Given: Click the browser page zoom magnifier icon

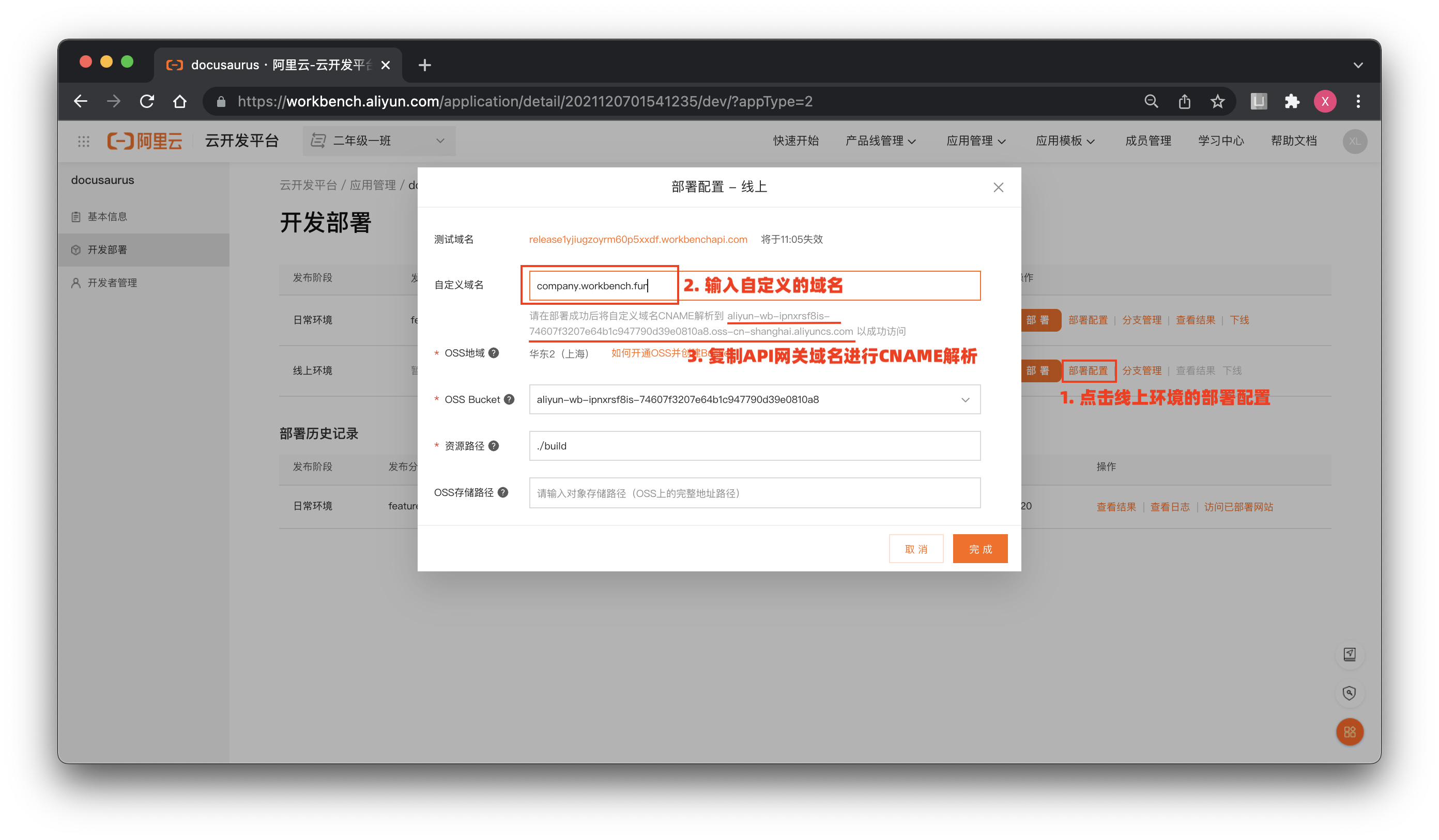Looking at the screenshot, I should (1151, 102).
